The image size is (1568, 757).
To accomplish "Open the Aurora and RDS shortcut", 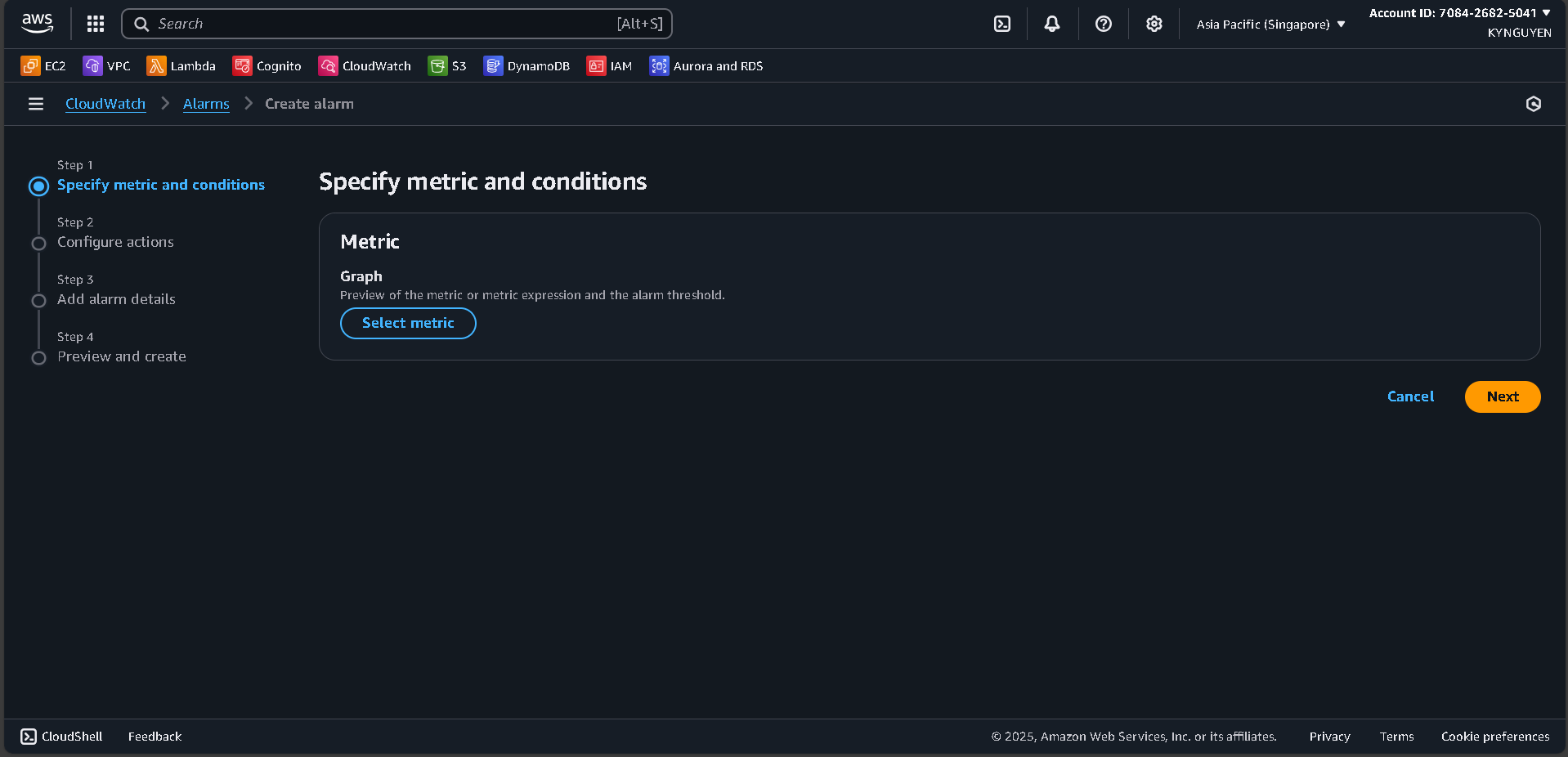I will click(x=705, y=66).
